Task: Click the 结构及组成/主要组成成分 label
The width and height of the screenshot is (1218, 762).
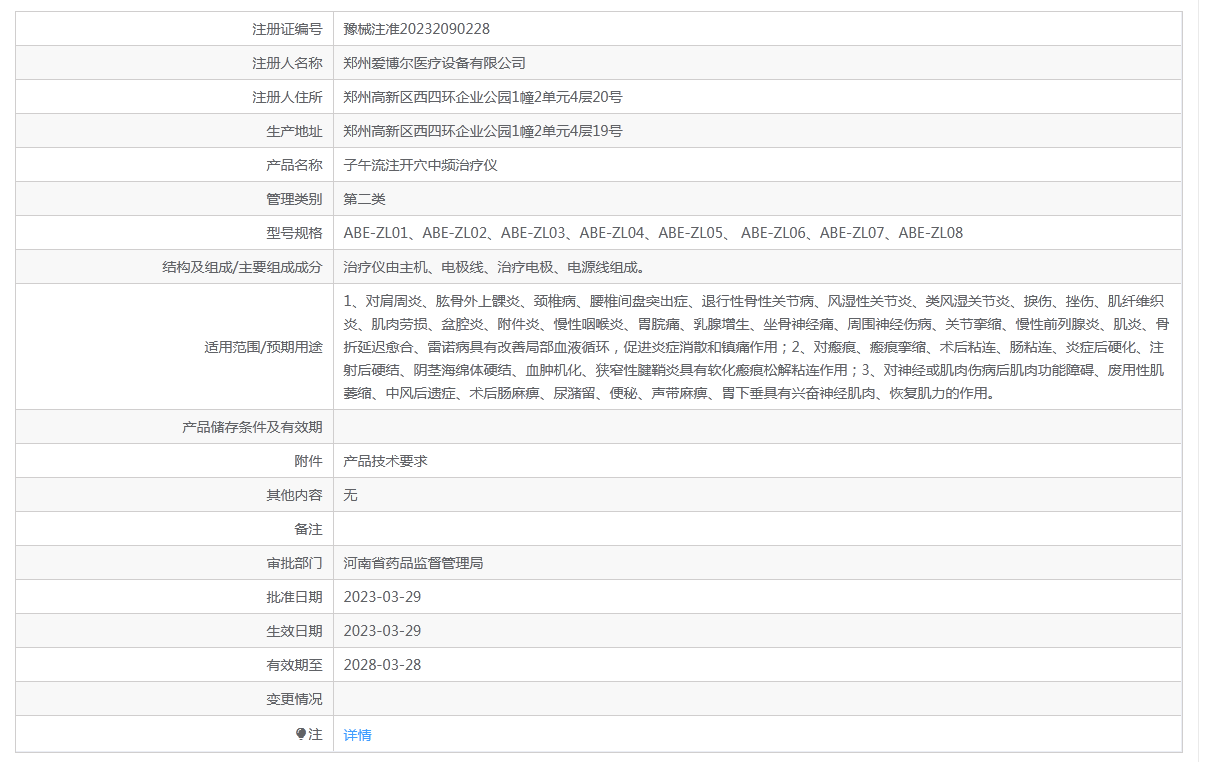Action: (x=242, y=267)
